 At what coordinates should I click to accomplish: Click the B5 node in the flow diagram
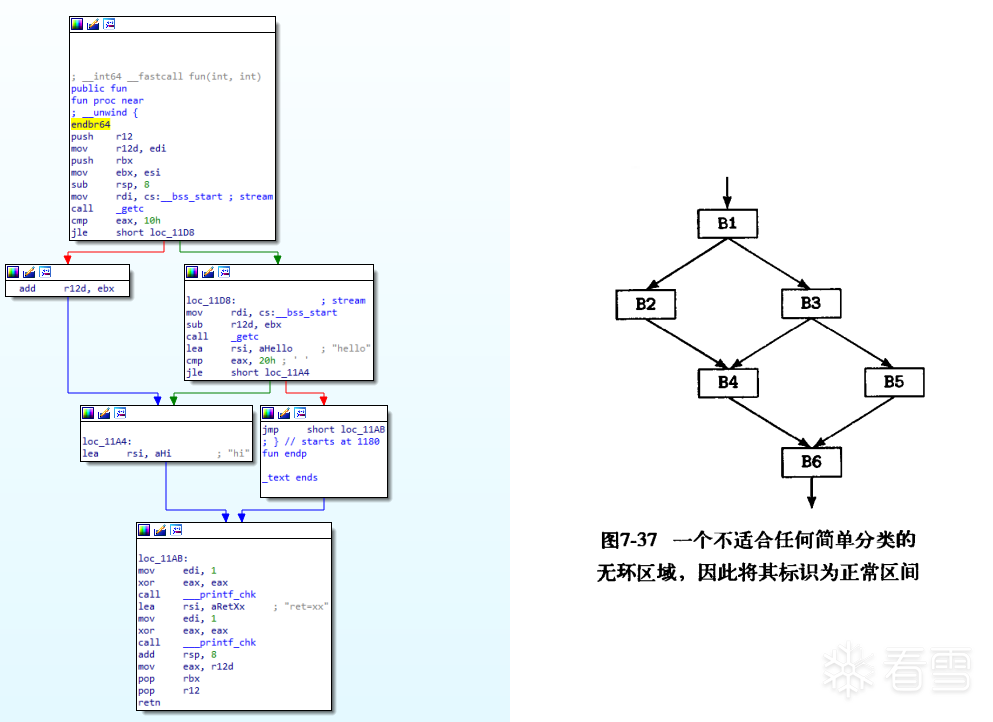893,382
